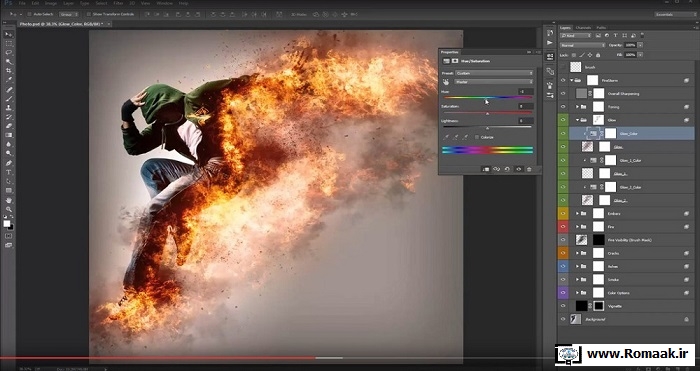This screenshot has height=371, width=700.
Task: Open the Filter menu
Action: [x=118, y=3]
